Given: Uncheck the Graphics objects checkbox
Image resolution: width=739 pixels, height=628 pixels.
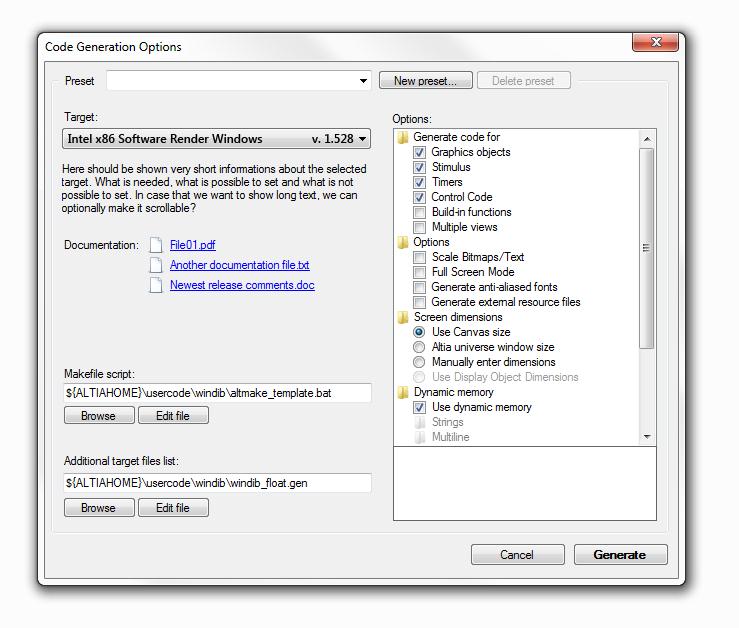Looking at the screenshot, I should click(419, 152).
